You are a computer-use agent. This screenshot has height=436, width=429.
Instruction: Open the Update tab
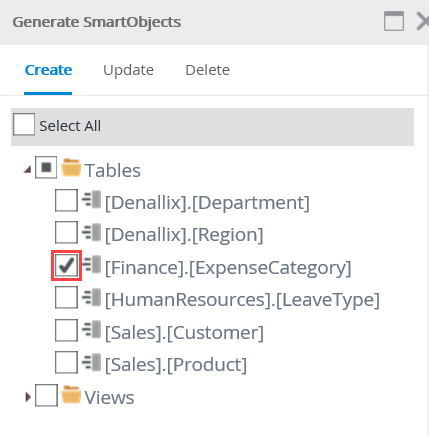coord(128,70)
